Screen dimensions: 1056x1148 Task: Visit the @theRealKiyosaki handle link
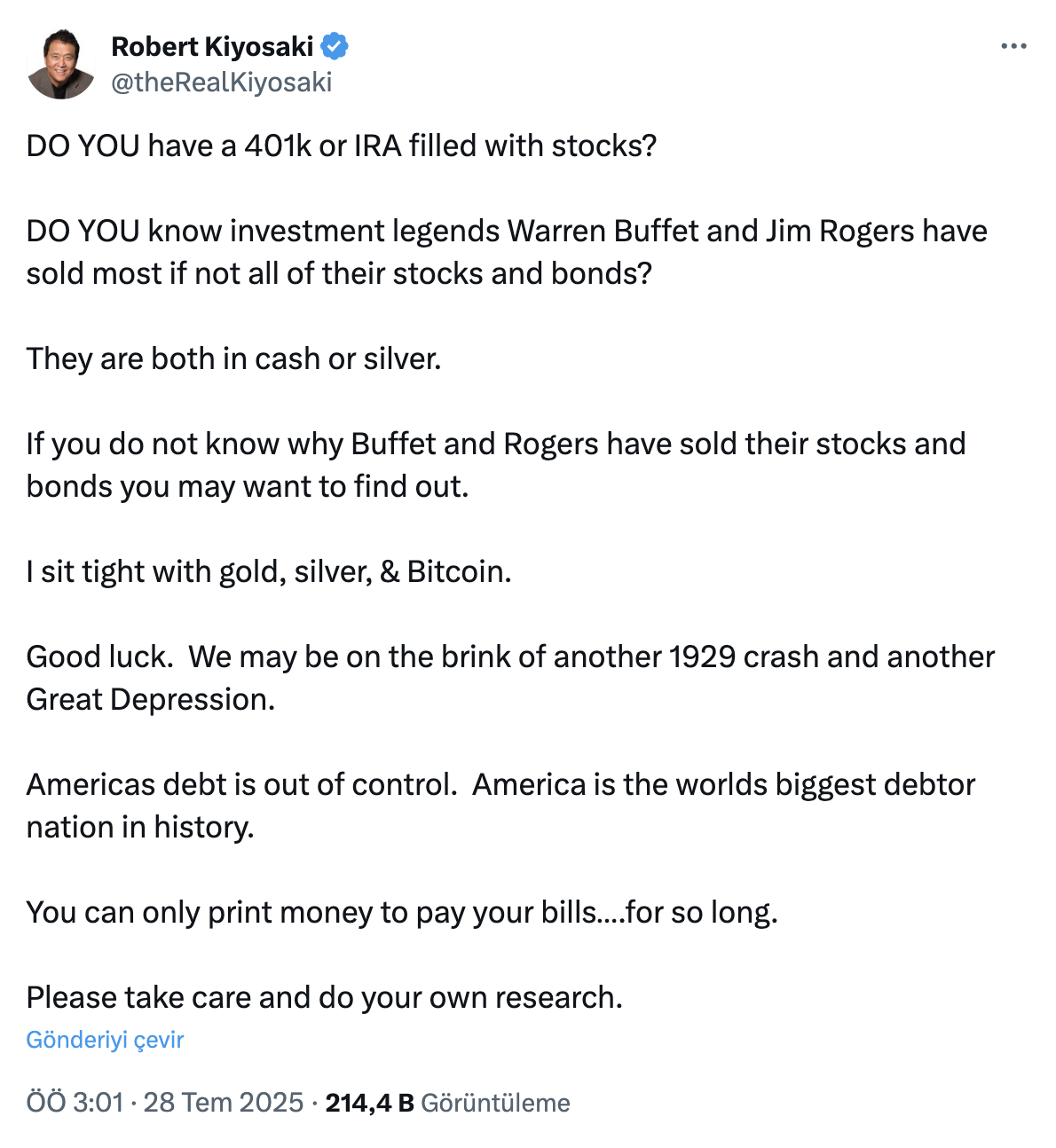click(221, 82)
